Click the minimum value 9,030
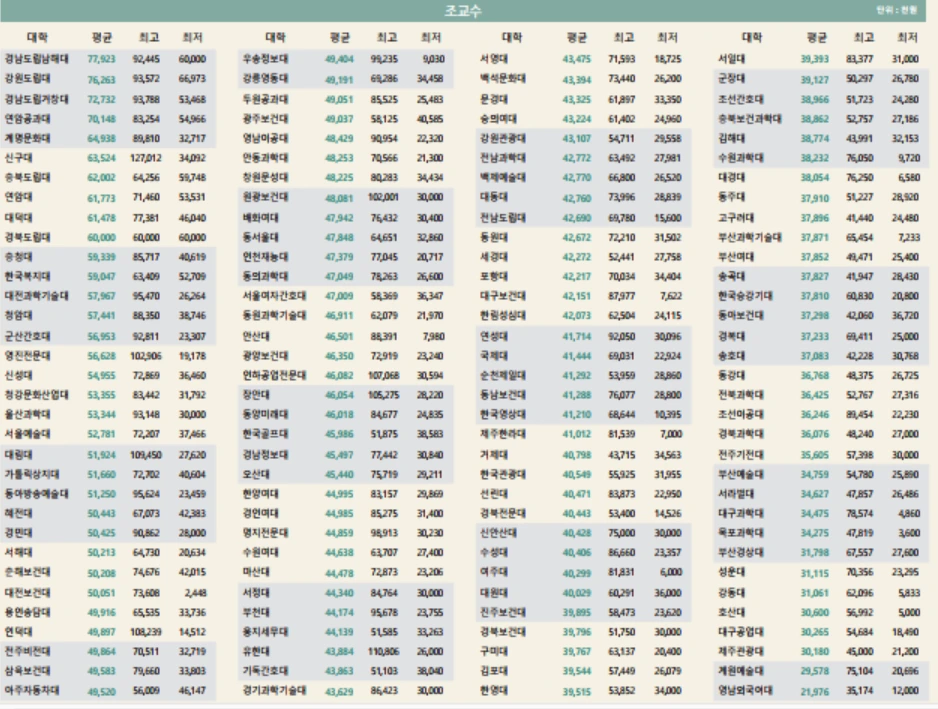Screen dimensions: 938x709 (433, 59)
